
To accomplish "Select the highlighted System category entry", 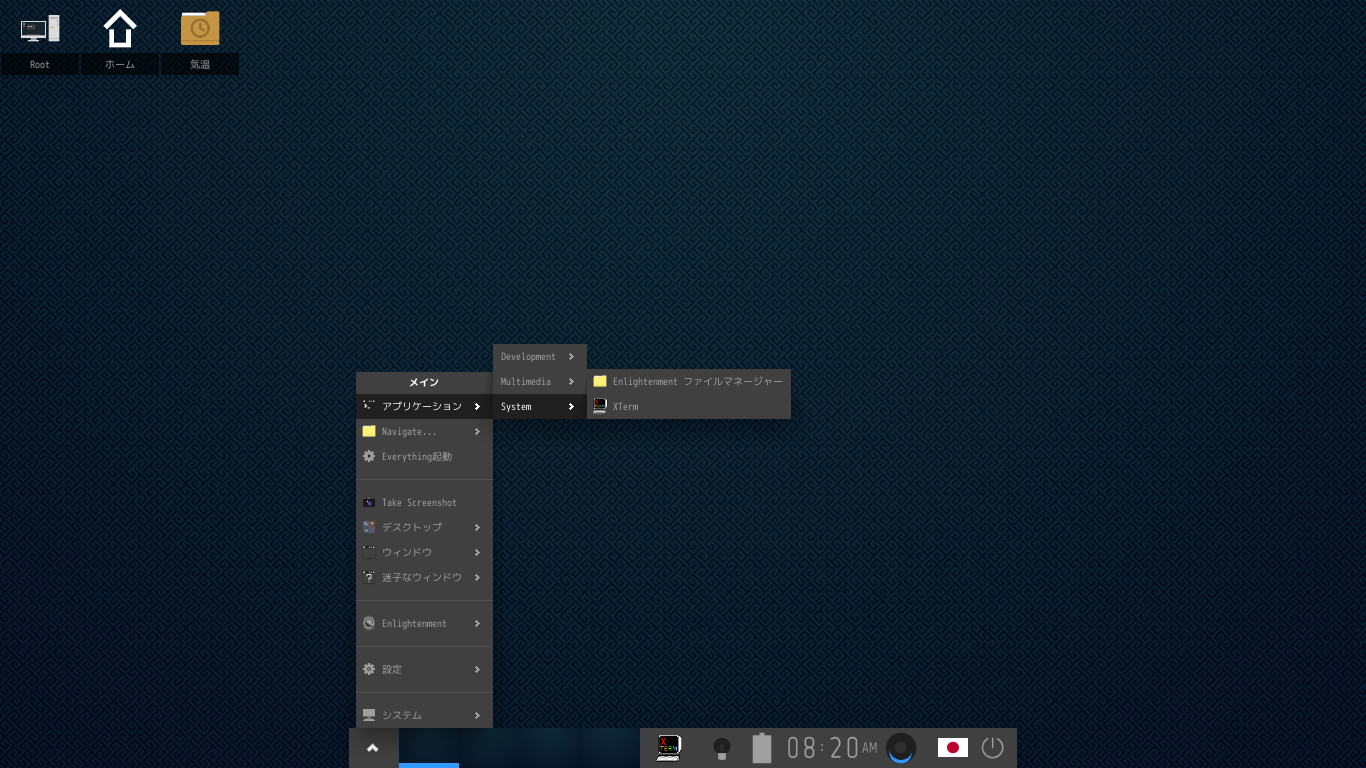I will [x=540, y=406].
